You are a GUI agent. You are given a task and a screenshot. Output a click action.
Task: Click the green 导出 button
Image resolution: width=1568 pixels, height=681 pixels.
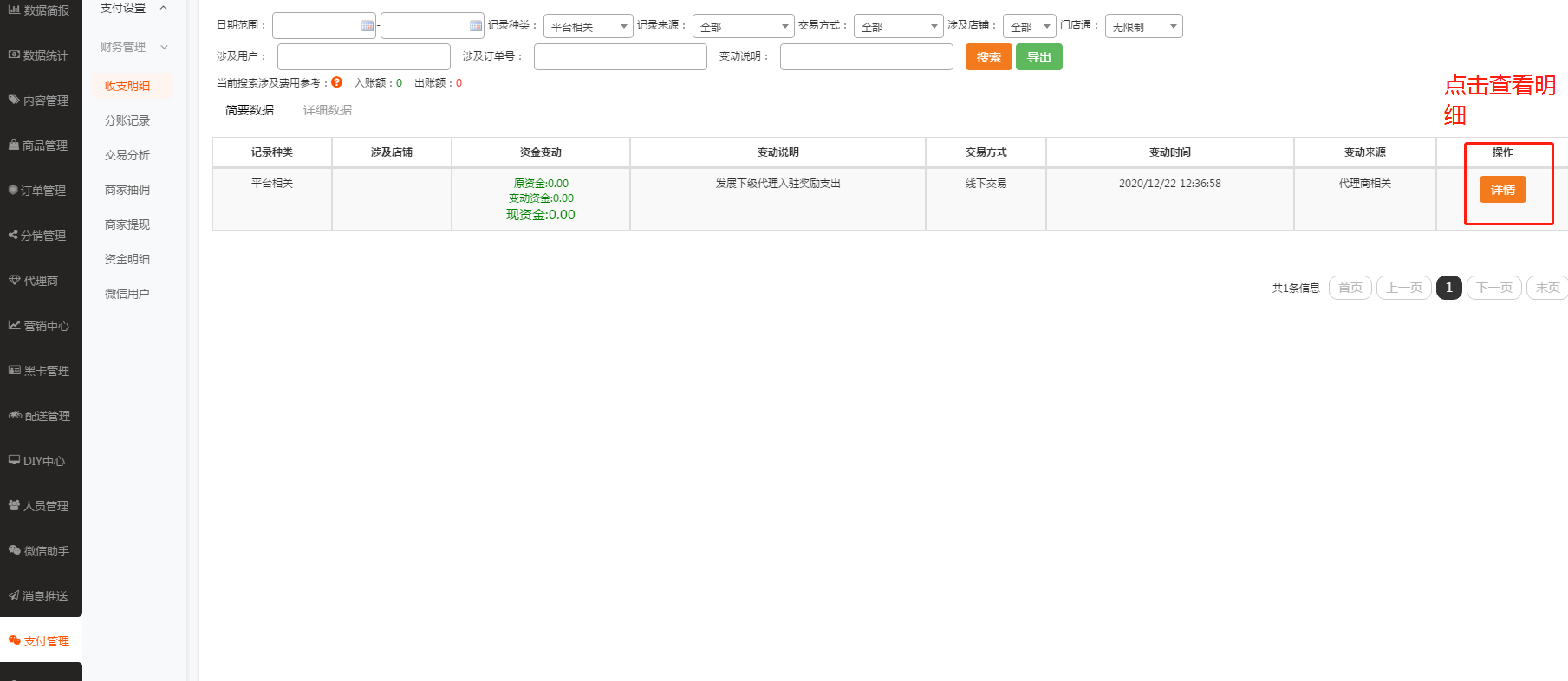pyautogui.click(x=1038, y=57)
